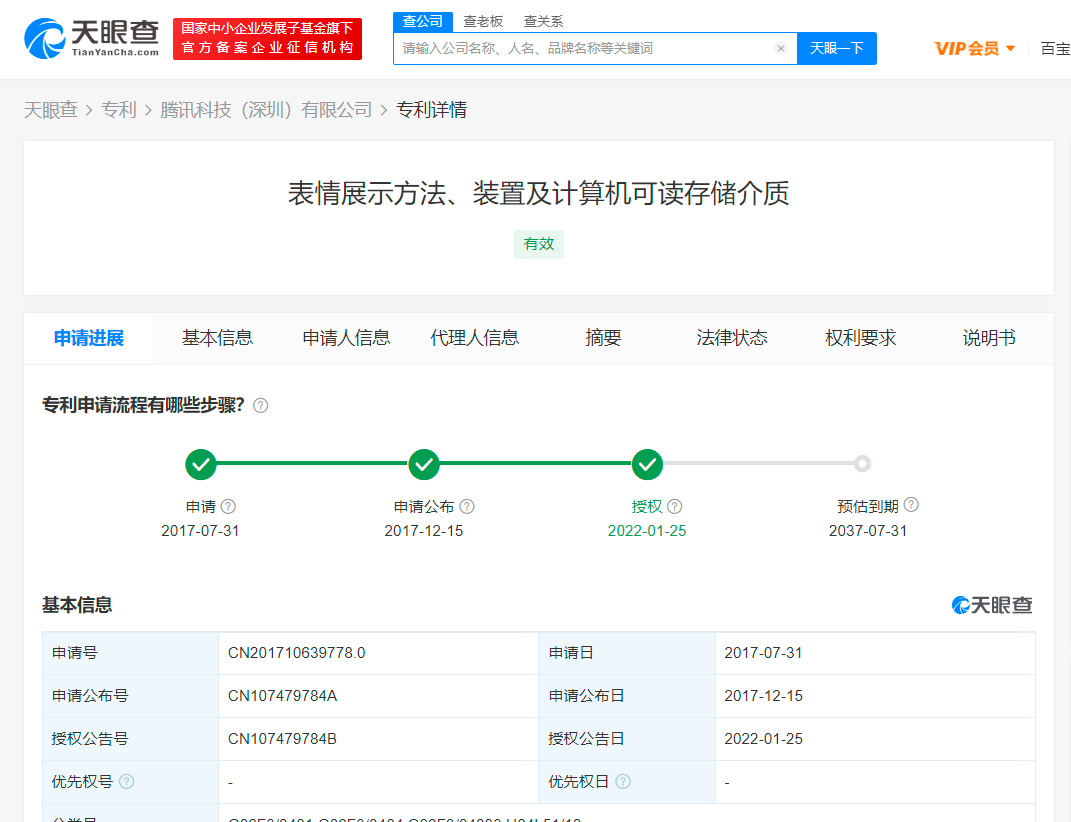Click the help icon next to 申请公布 step
This screenshot has width=1071, height=822.
coord(467,506)
